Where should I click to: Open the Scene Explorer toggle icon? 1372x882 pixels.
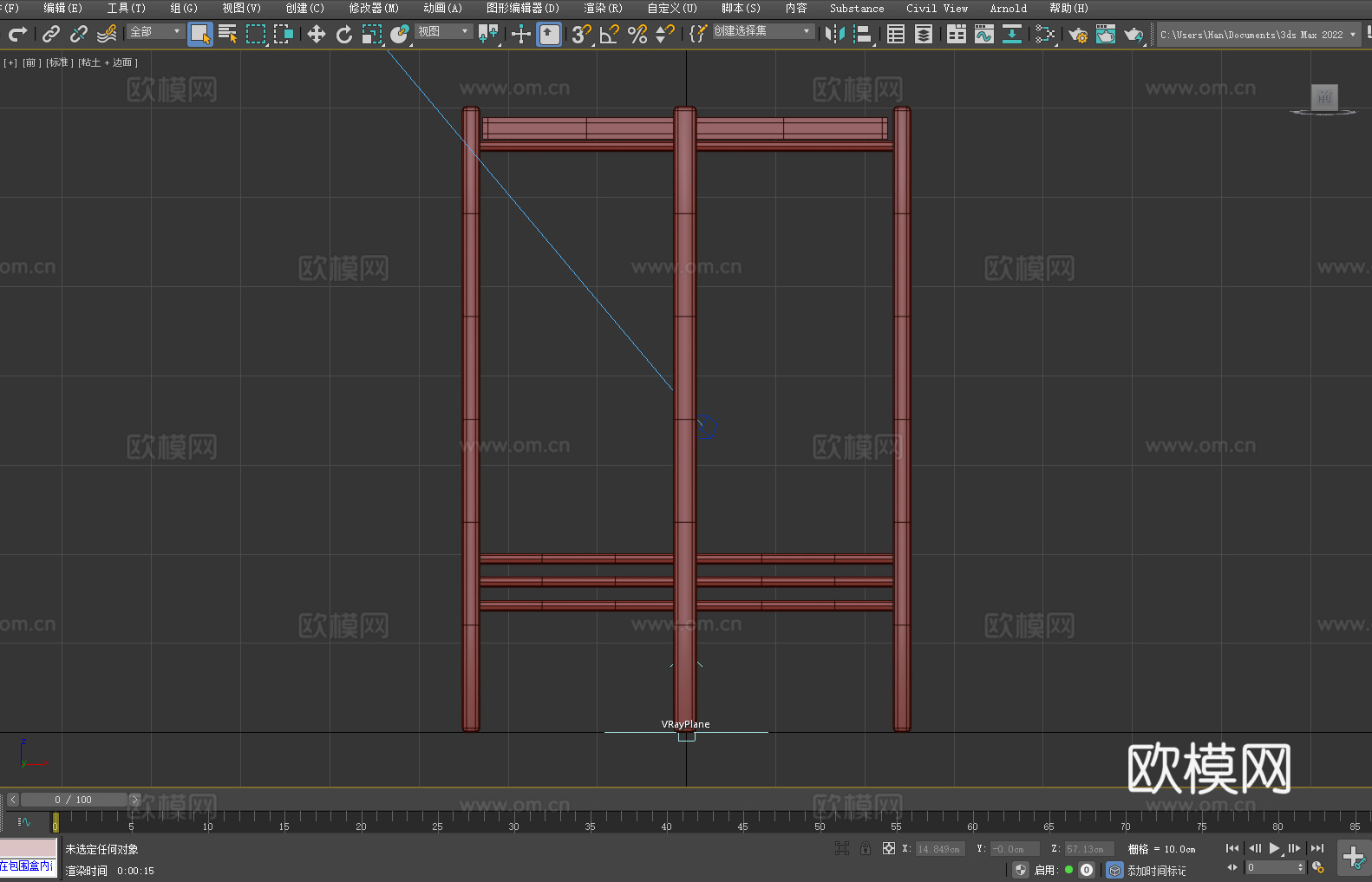click(x=896, y=34)
